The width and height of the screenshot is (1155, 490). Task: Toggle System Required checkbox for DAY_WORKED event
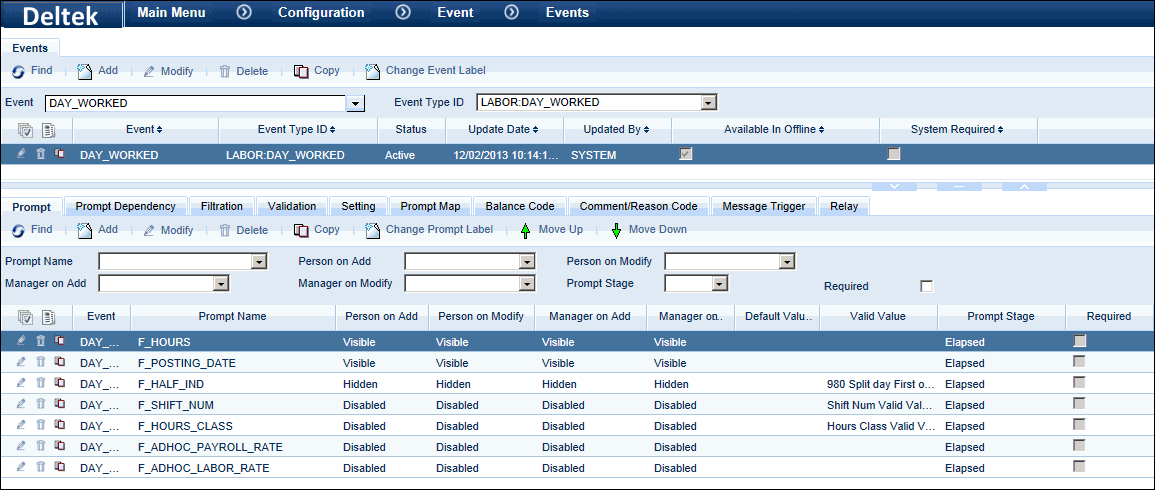tap(894, 154)
